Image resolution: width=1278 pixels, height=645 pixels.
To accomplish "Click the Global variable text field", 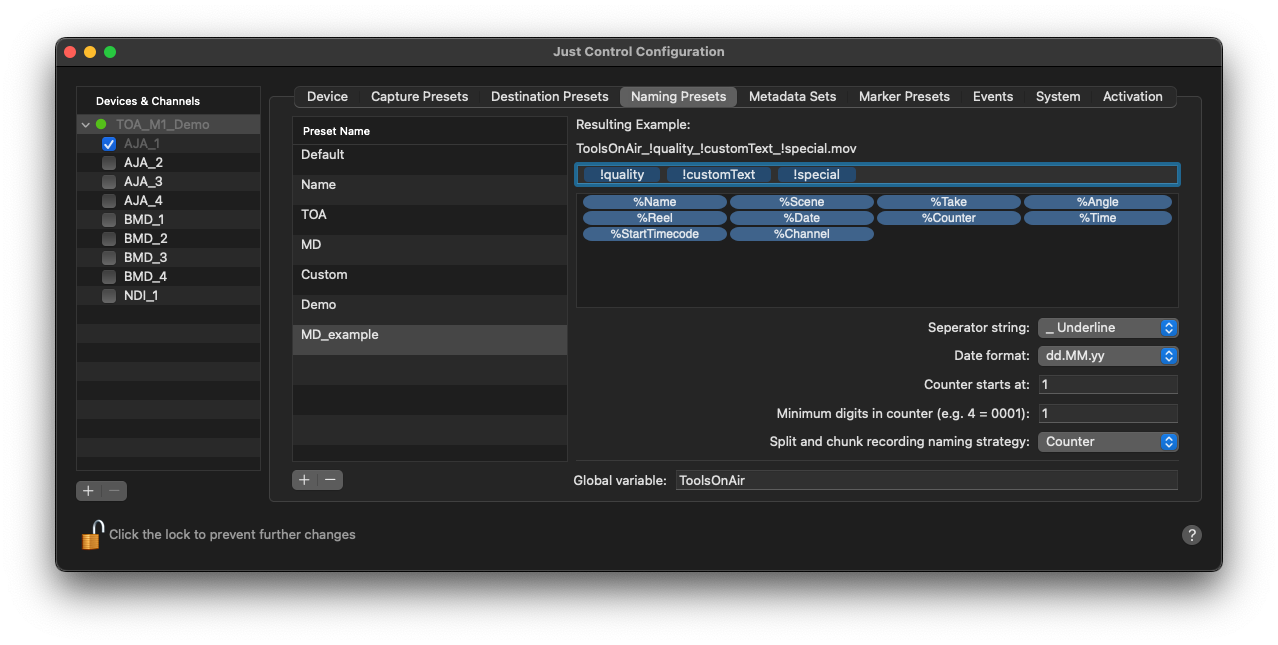I will click(x=927, y=481).
